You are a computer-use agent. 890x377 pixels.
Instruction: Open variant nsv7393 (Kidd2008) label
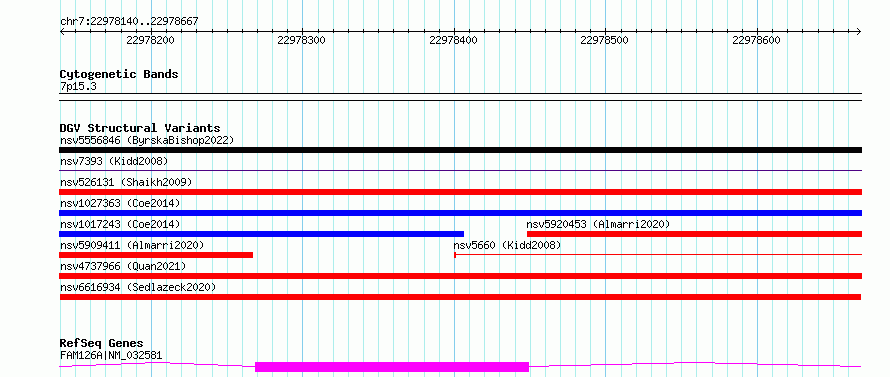click(114, 161)
